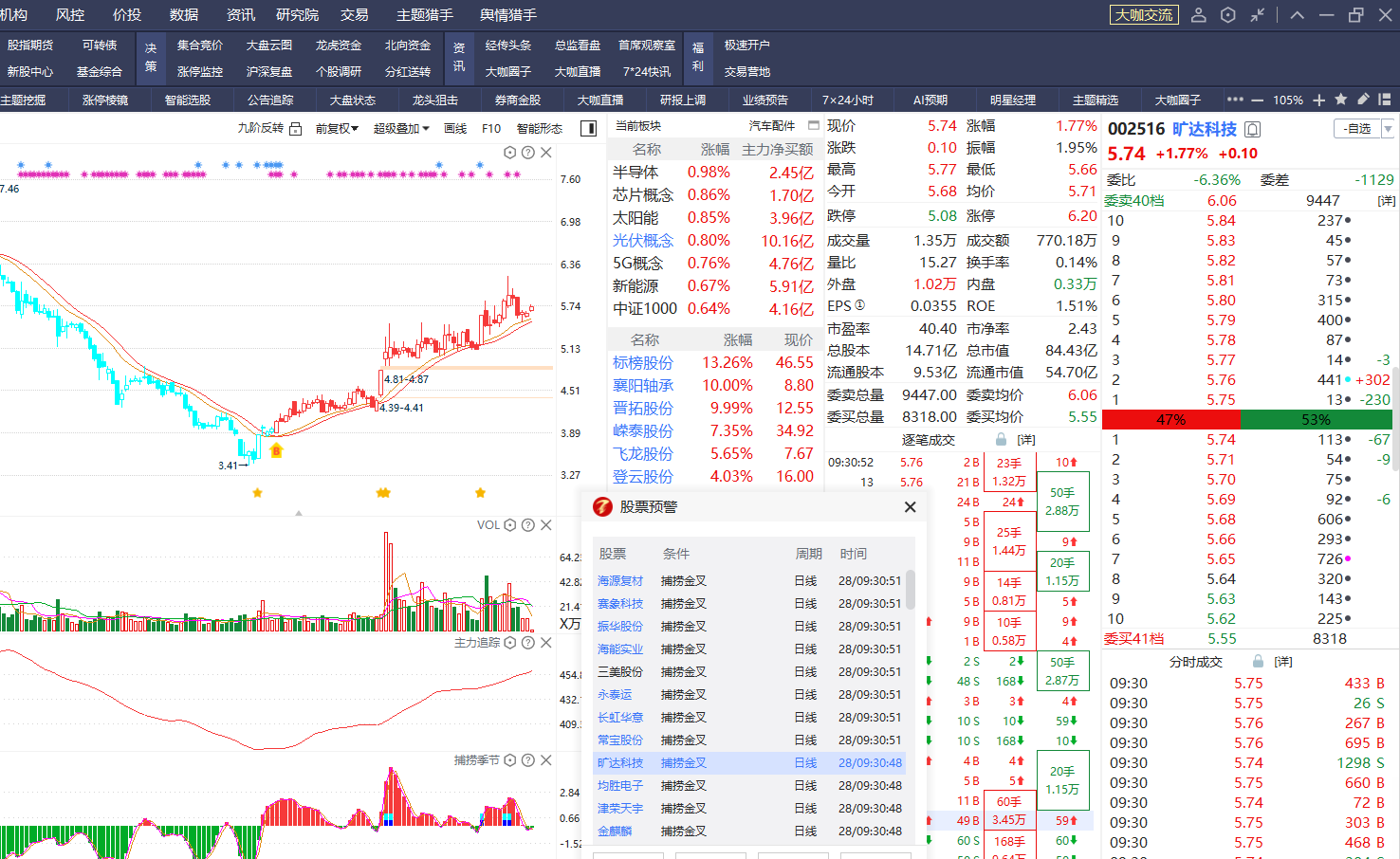Click the red 47% sell ratio bar

(x=1170, y=419)
